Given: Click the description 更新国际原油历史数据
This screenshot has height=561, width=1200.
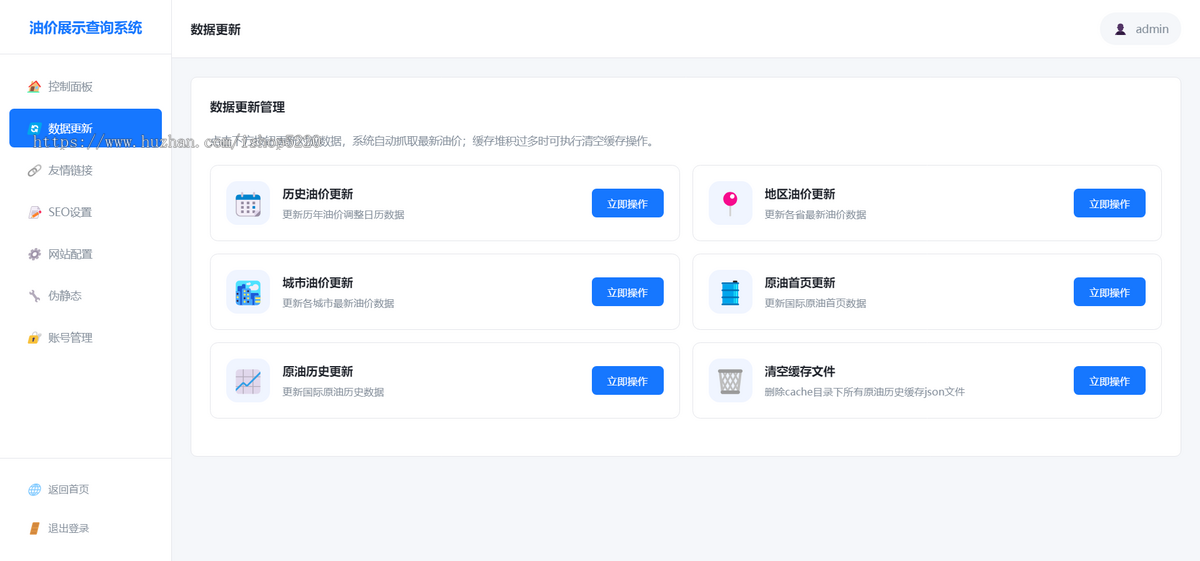Looking at the screenshot, I should [x=333, y=392].
